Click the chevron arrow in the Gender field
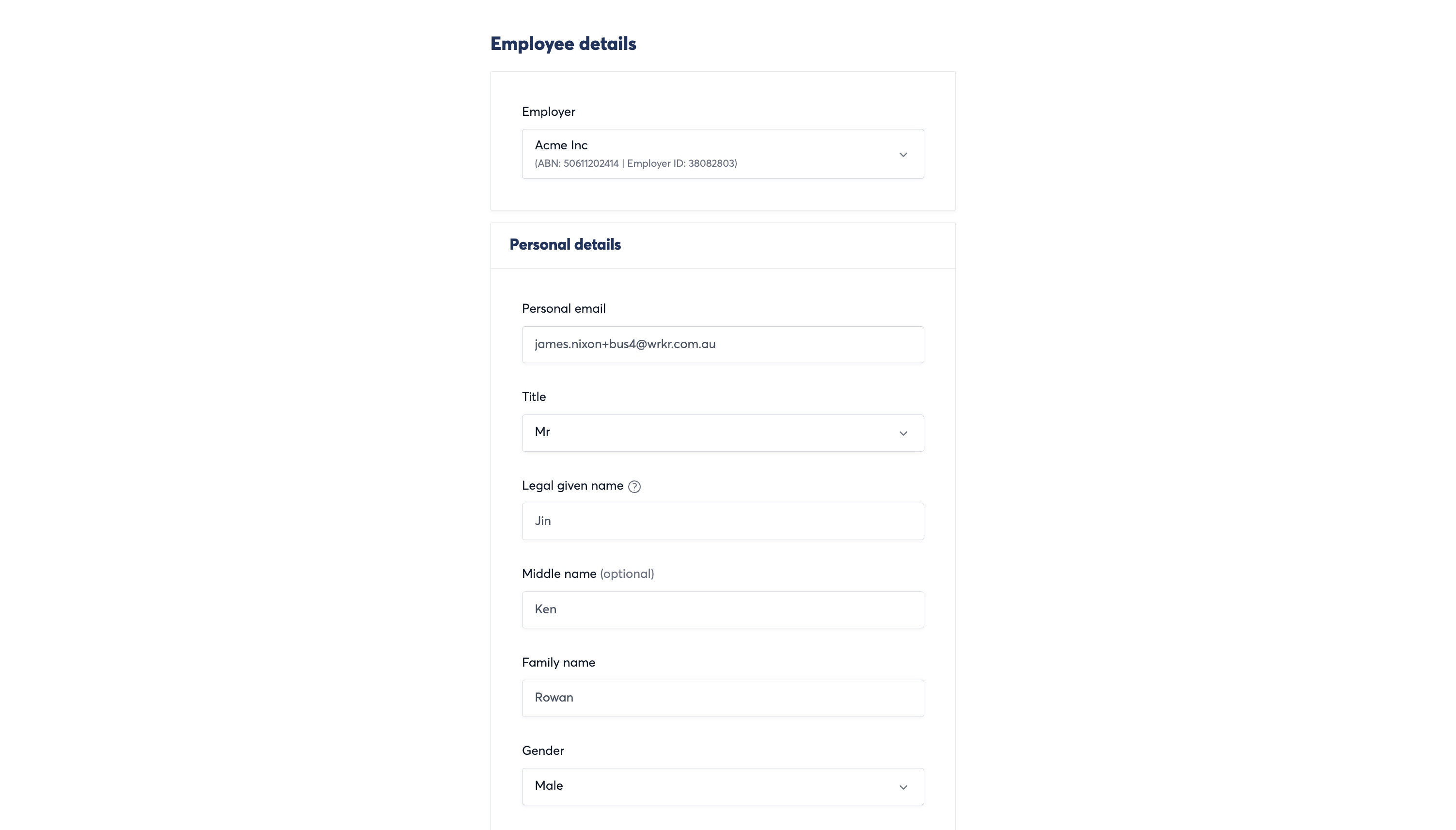This screenshot has width=1456, height=830. 903,787
